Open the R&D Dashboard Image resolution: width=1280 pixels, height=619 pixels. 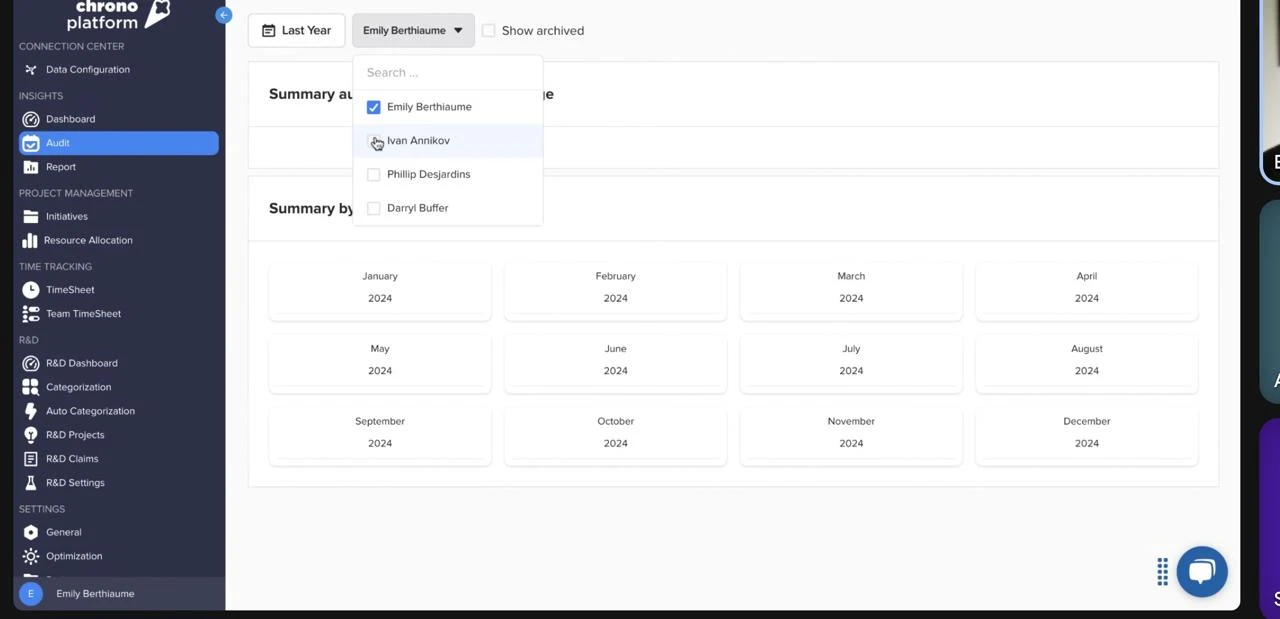(x=81, y=362)
